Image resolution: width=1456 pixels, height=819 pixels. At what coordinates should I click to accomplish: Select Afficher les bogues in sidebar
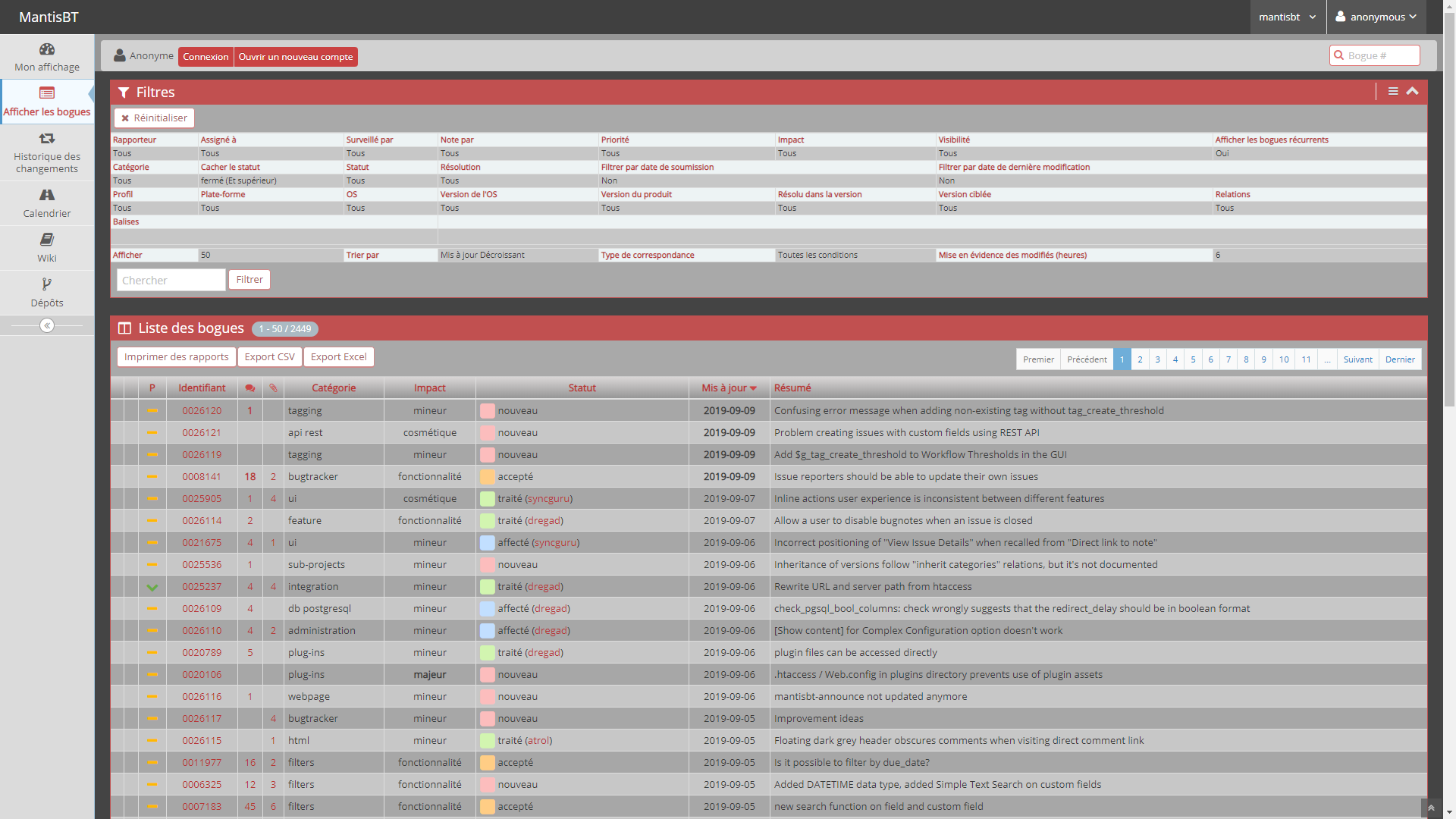coord(47,102)
